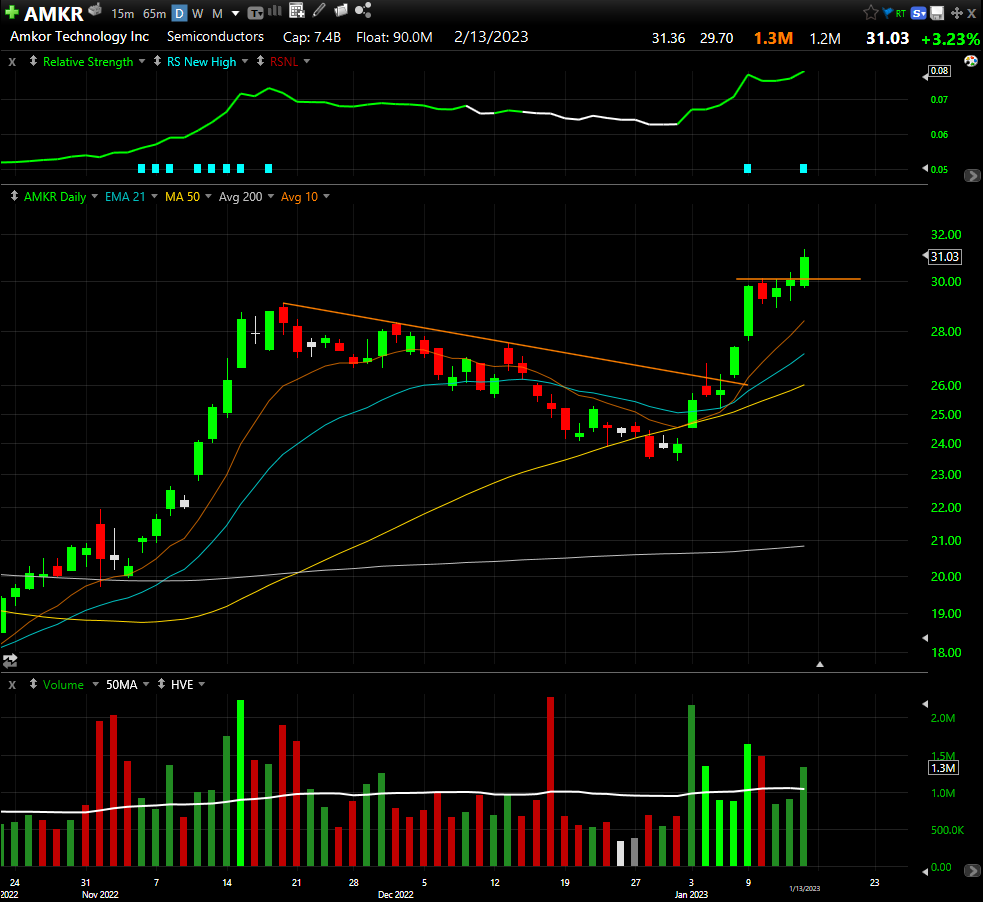983x902 pixels.
Task: Open the AMKR Daily dropdown arrow
Action: [x=95, y=196]
